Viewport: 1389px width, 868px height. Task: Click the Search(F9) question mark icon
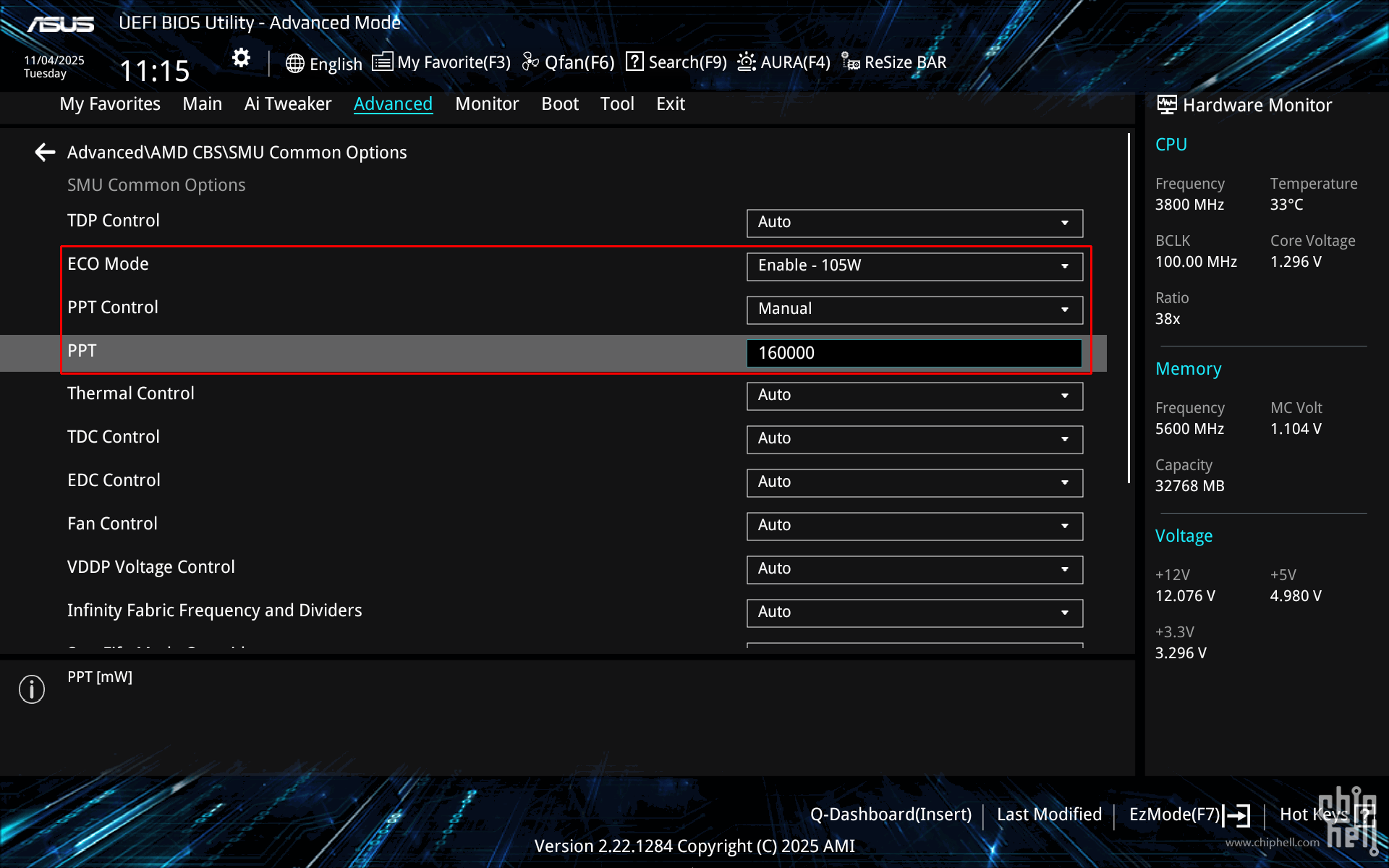click(634, 61)
